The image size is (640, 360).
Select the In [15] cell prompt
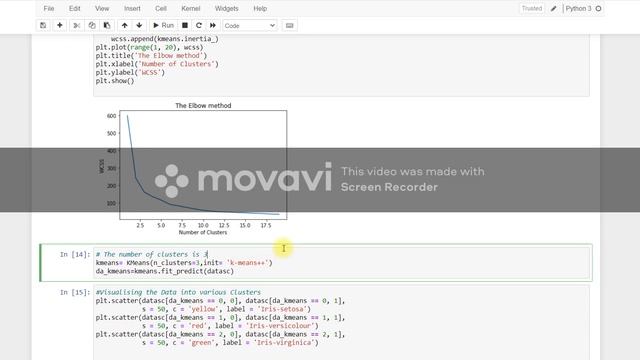75,292
